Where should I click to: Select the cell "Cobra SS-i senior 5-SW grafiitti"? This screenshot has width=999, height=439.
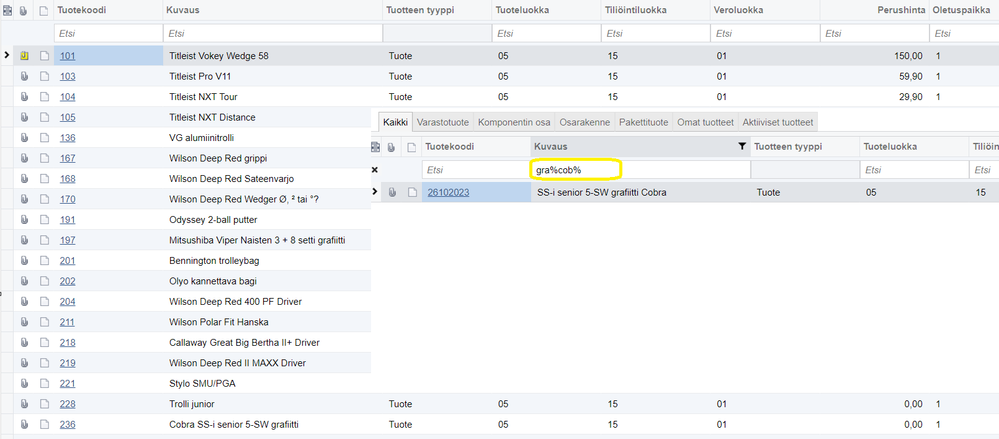(x=273, y=424)
